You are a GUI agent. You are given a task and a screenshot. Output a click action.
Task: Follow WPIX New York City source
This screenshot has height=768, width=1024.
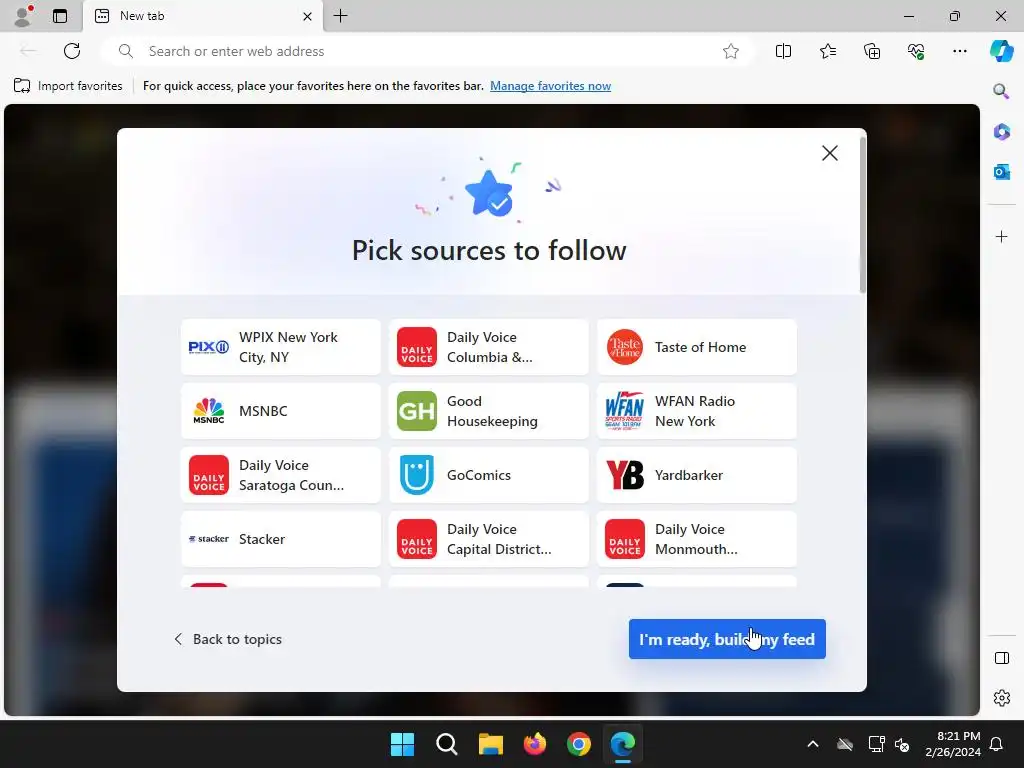(281, 347)
